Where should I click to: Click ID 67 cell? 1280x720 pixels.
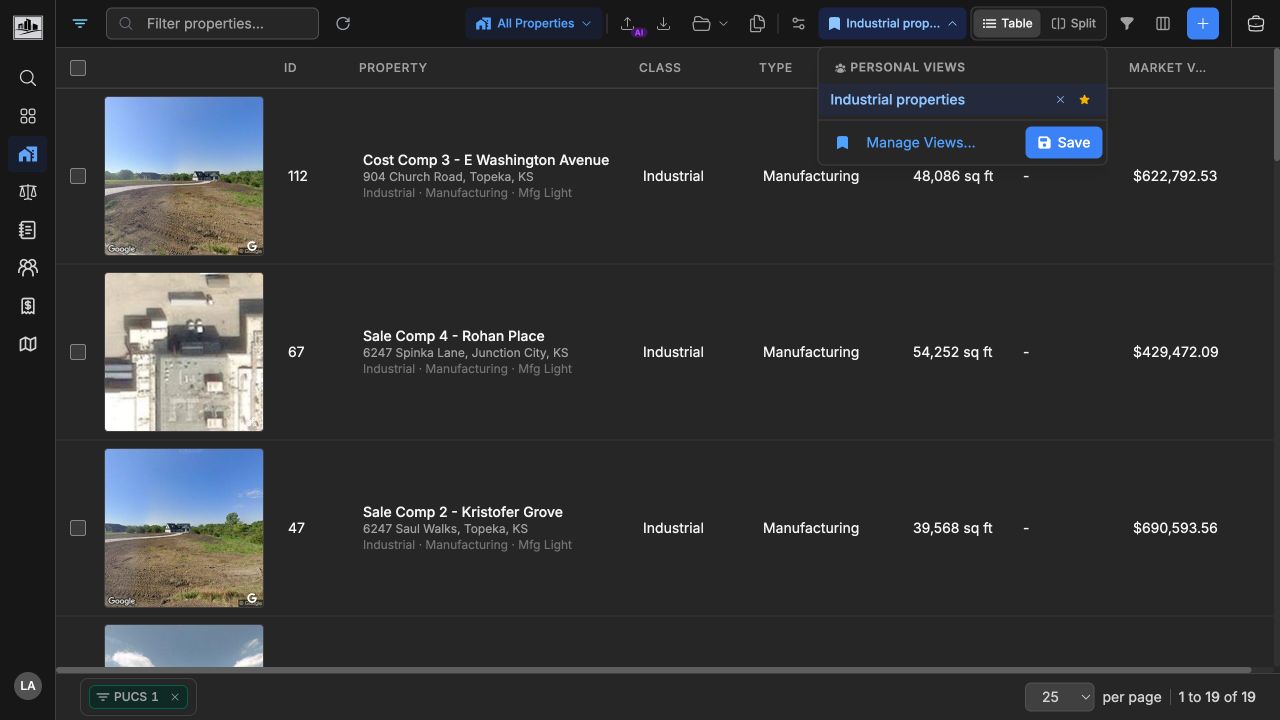pyautogui.click(x=296, y=352)
